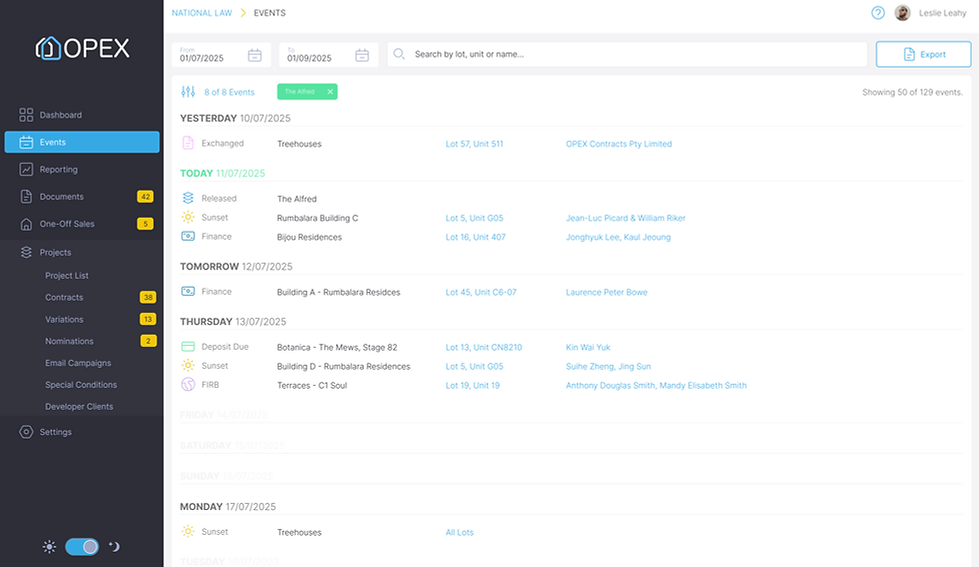Open Leslie Leahy user name menu
The height and width of the screenshot is (567, 979).
[x=942, y=12]
